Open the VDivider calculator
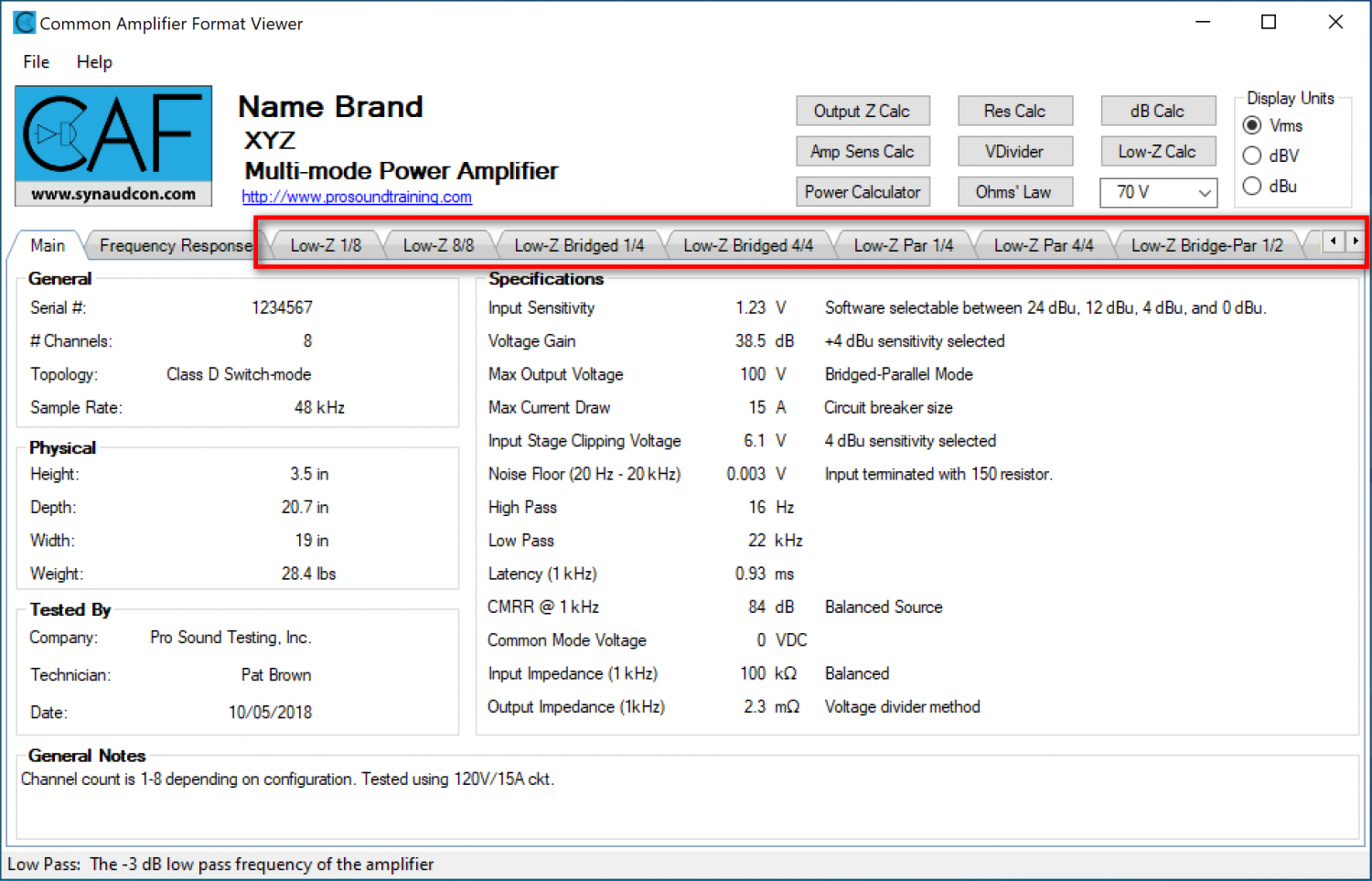 point(1013,152)
